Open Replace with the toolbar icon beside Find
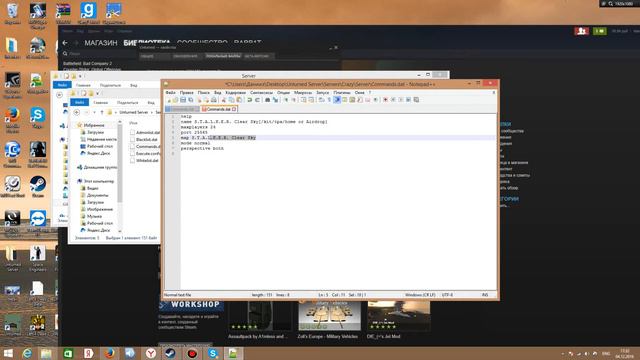The image size is (640, 360). (x=276, y=100)
